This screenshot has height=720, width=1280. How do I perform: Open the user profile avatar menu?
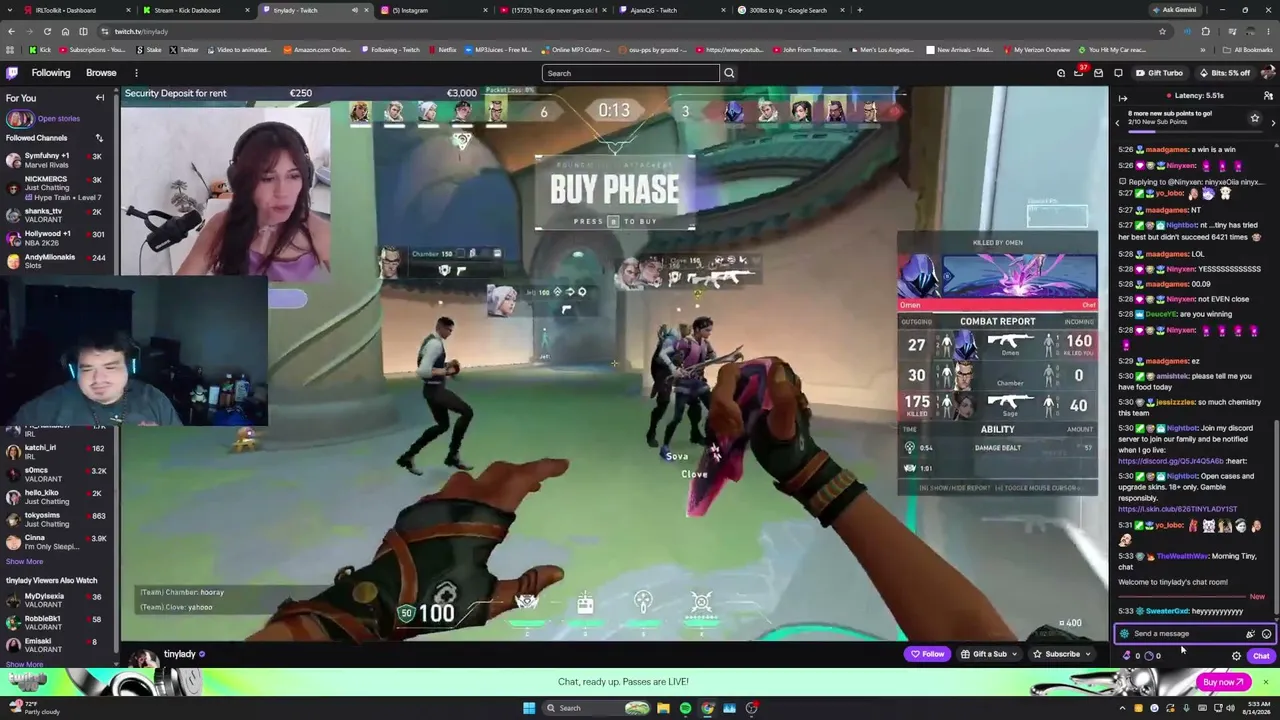[1268, 73]
